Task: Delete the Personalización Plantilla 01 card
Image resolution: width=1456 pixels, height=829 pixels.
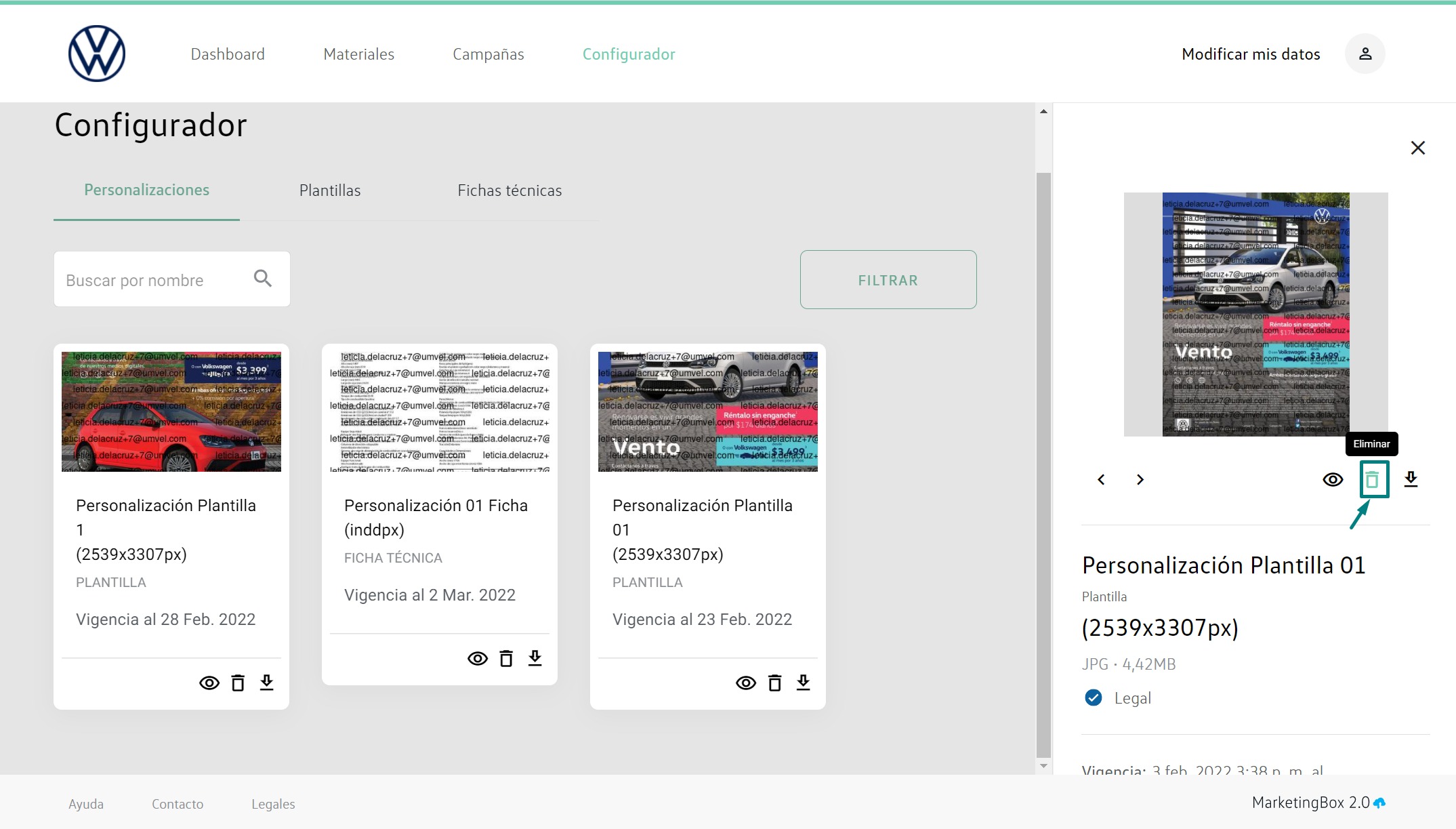Action: [x=774, y=683]
